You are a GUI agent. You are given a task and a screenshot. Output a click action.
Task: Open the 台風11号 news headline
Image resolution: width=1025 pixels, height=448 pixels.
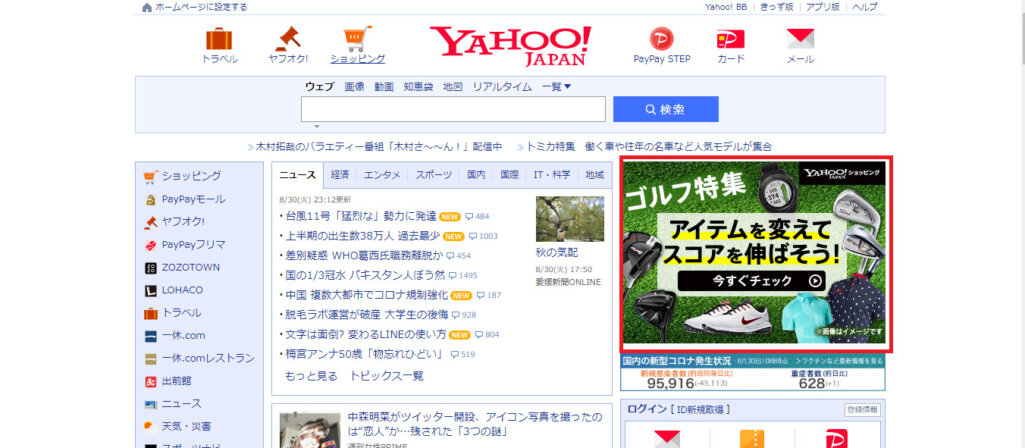360,216
